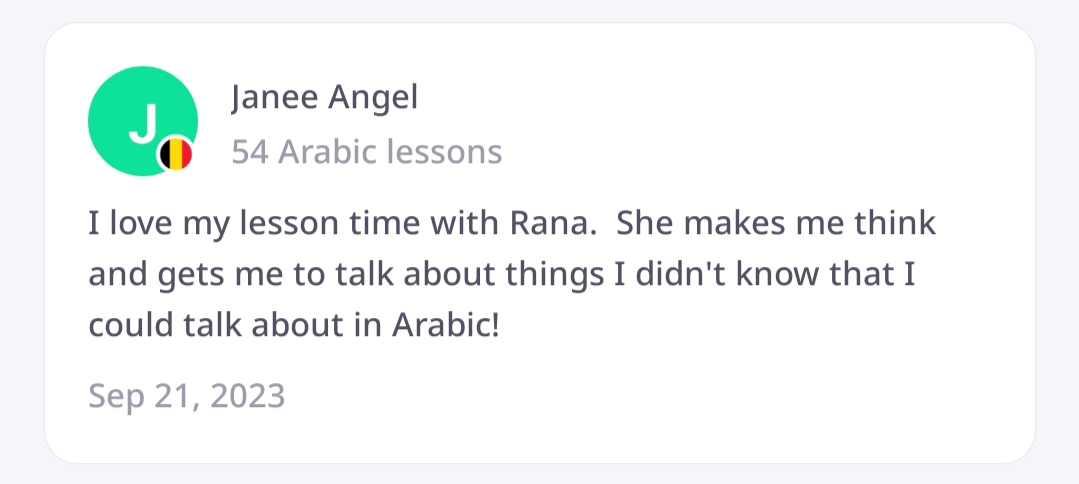Click the letter J inside the avatar
Screen dimensions: 1079x484
(x=145, y=122)
